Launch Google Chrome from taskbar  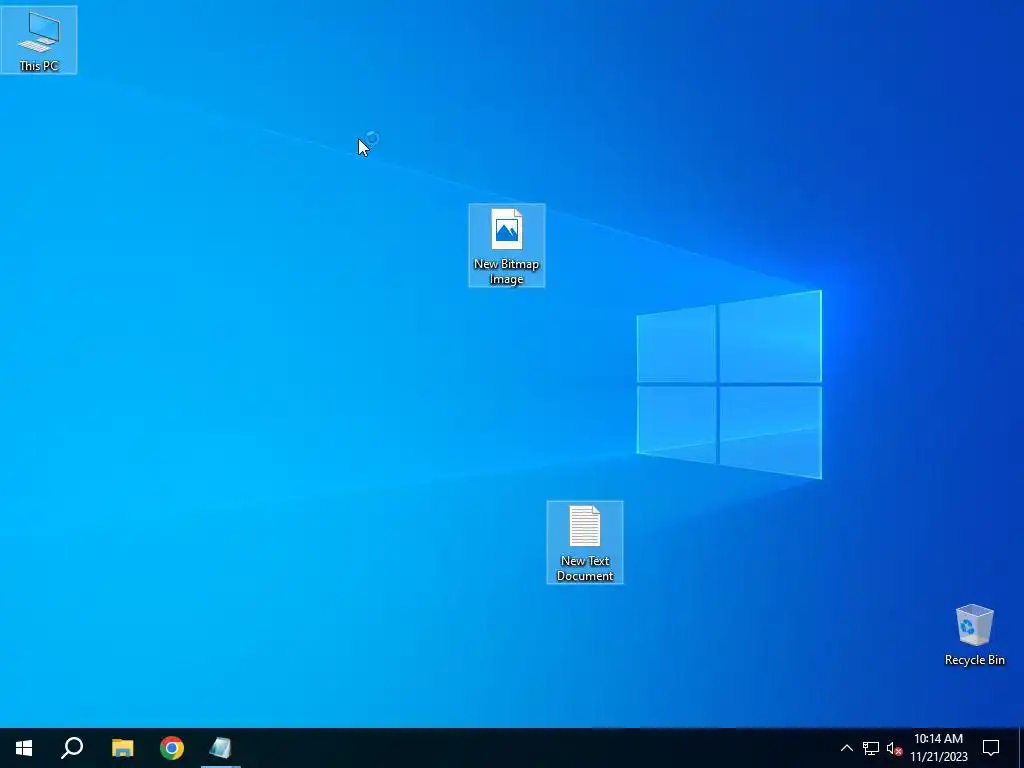coord(172,748)
